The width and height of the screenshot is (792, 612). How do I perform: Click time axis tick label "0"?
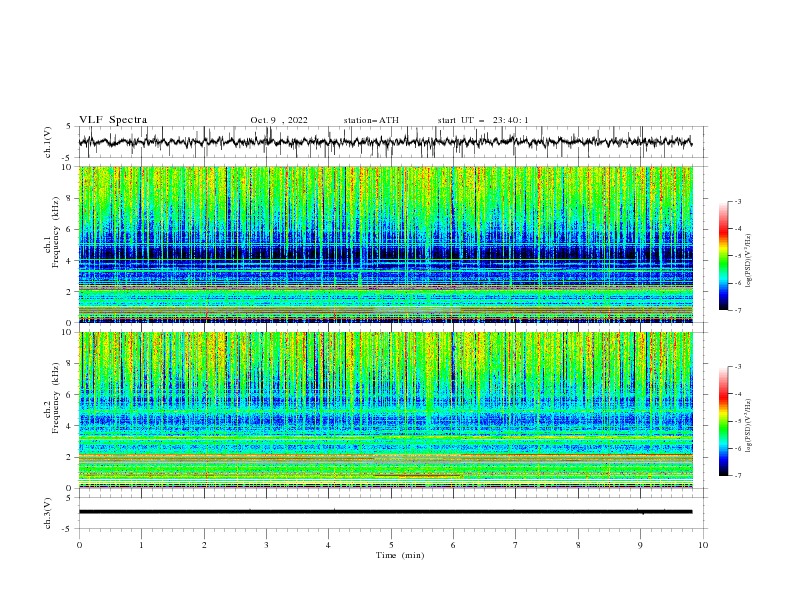tap(79, 545)
